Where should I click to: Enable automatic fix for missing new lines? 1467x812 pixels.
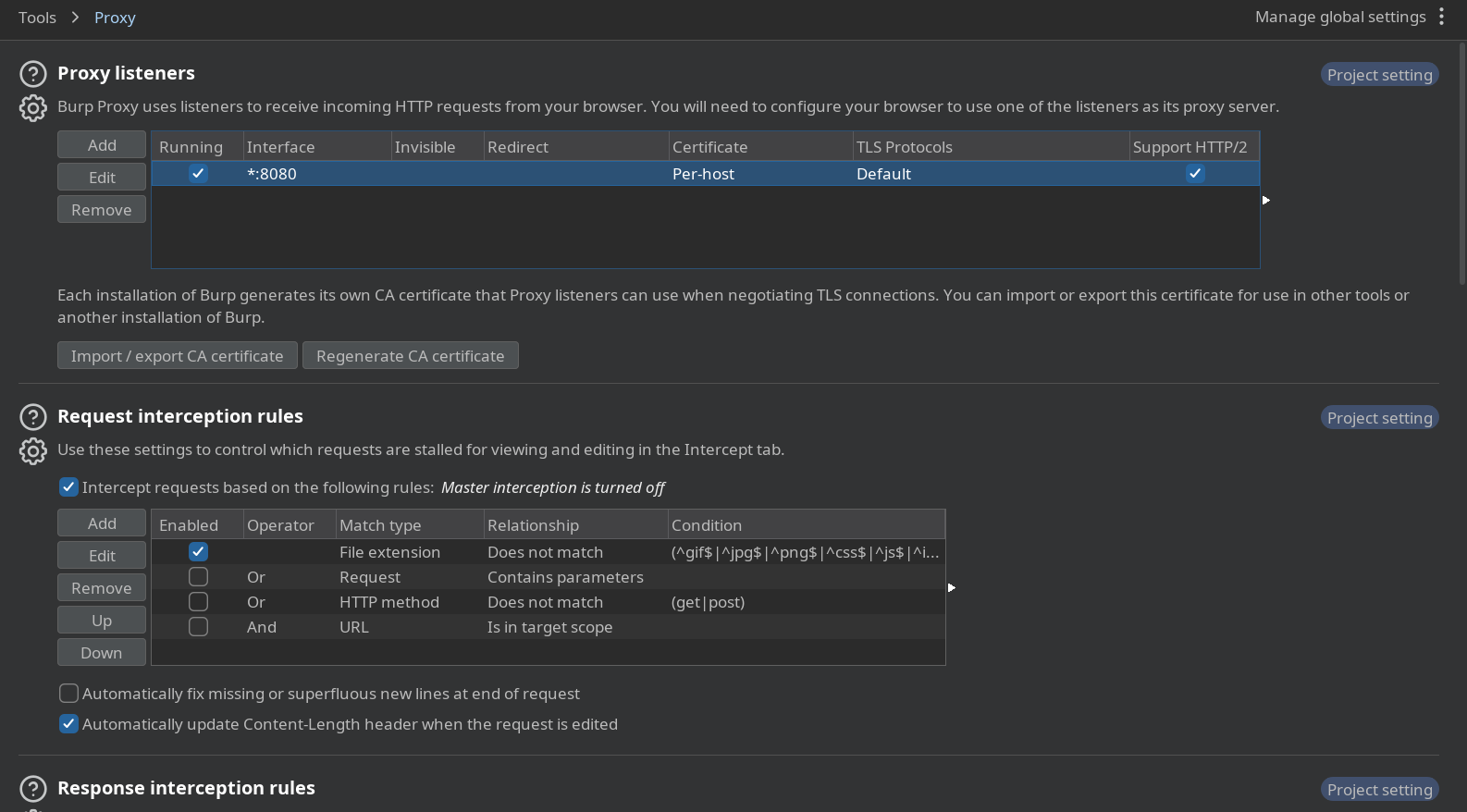(x=69, y=694)
